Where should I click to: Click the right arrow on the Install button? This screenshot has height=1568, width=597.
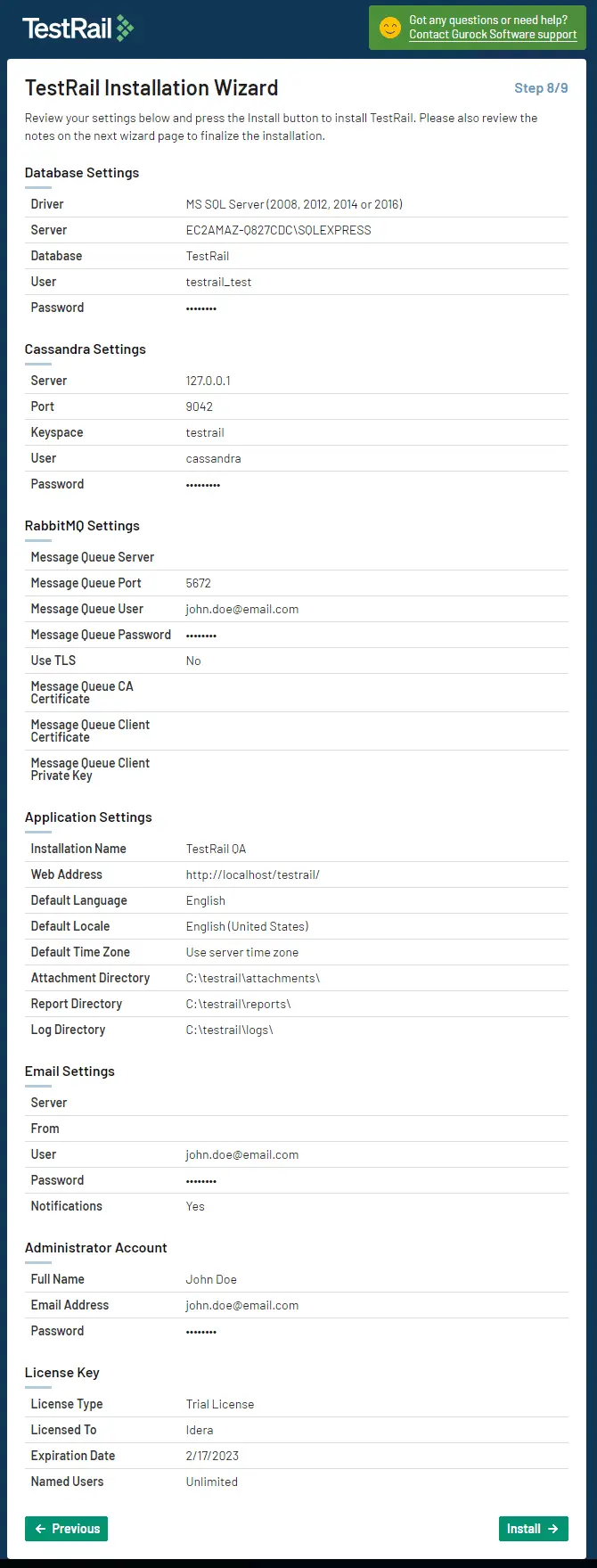[553, 1529]
